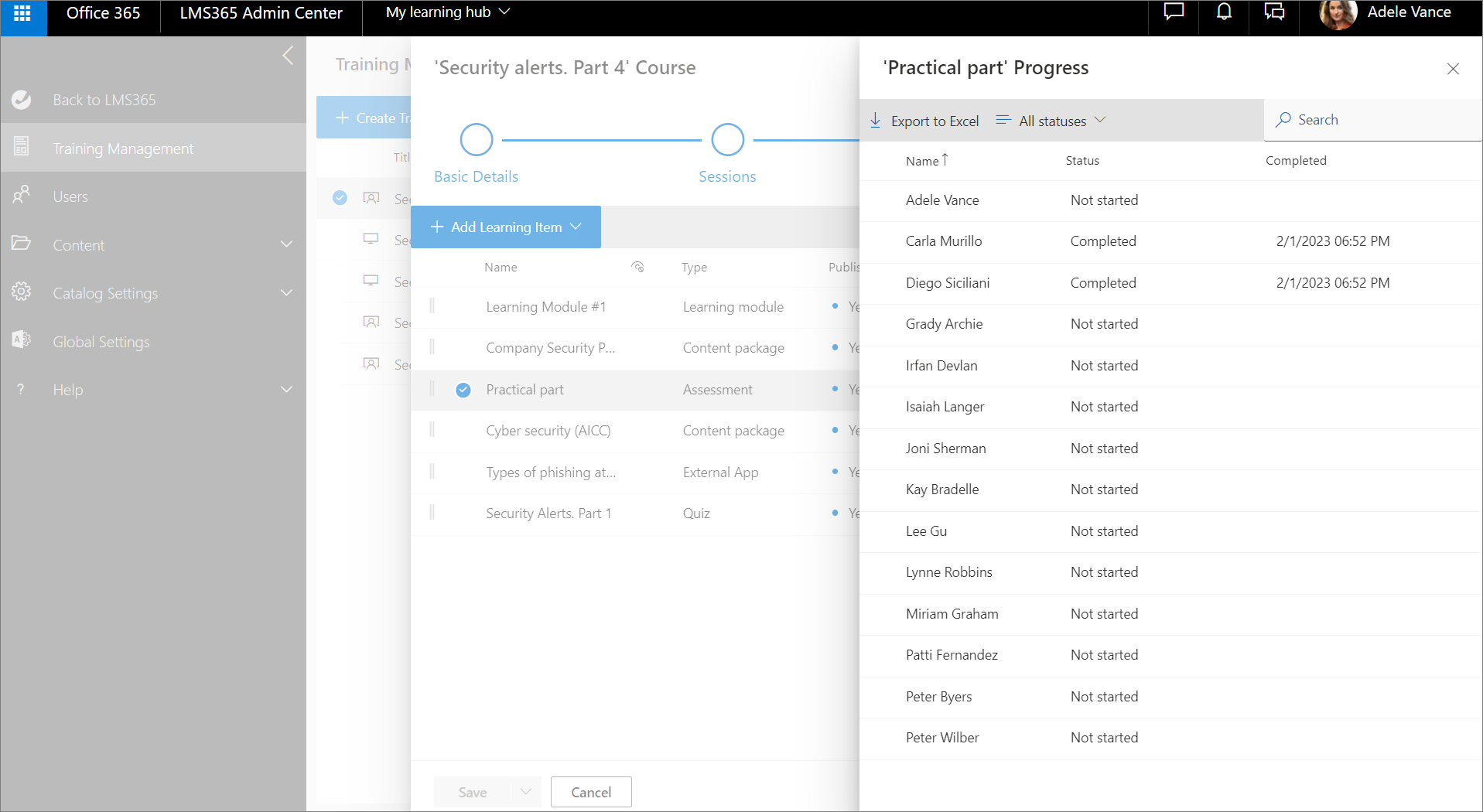This screenshot has height=812, width=1483.
Task: Open the chat message icon in header
Action: coord(1174,12)
